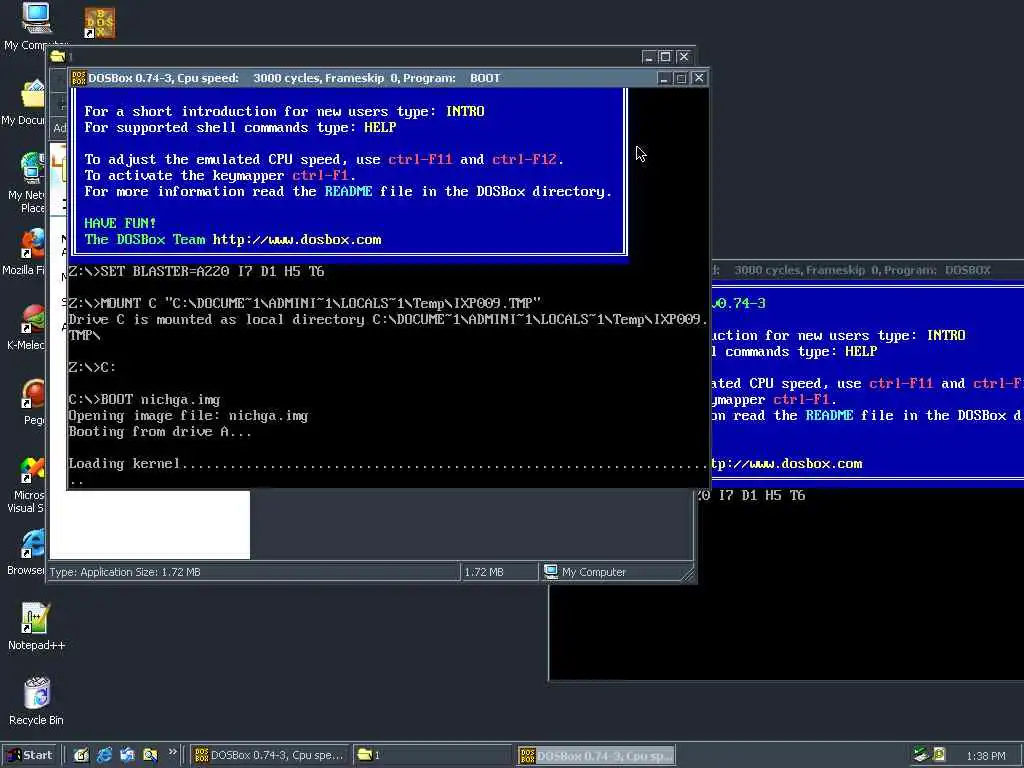1024x768 pixels.
Task: Minimize the DOSBox BOOT window
Action: tap(664, 78)
